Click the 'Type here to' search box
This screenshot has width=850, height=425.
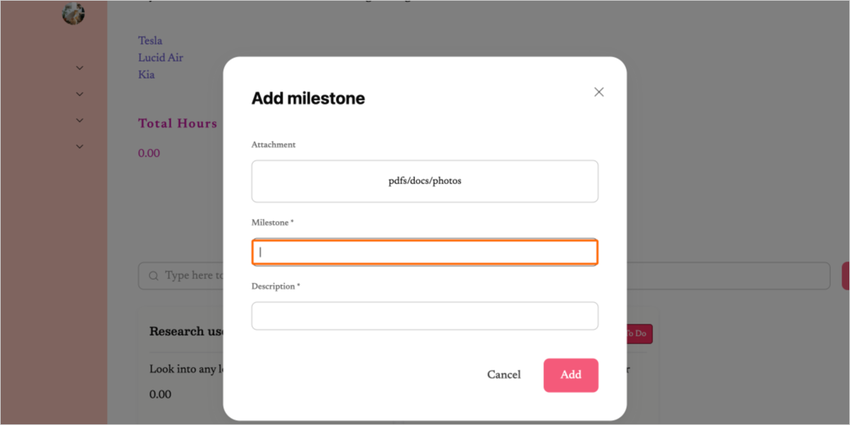192,276
